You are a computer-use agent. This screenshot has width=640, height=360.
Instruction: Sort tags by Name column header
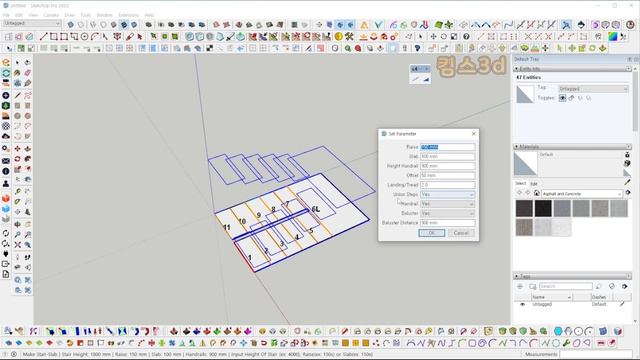point(551,297)
